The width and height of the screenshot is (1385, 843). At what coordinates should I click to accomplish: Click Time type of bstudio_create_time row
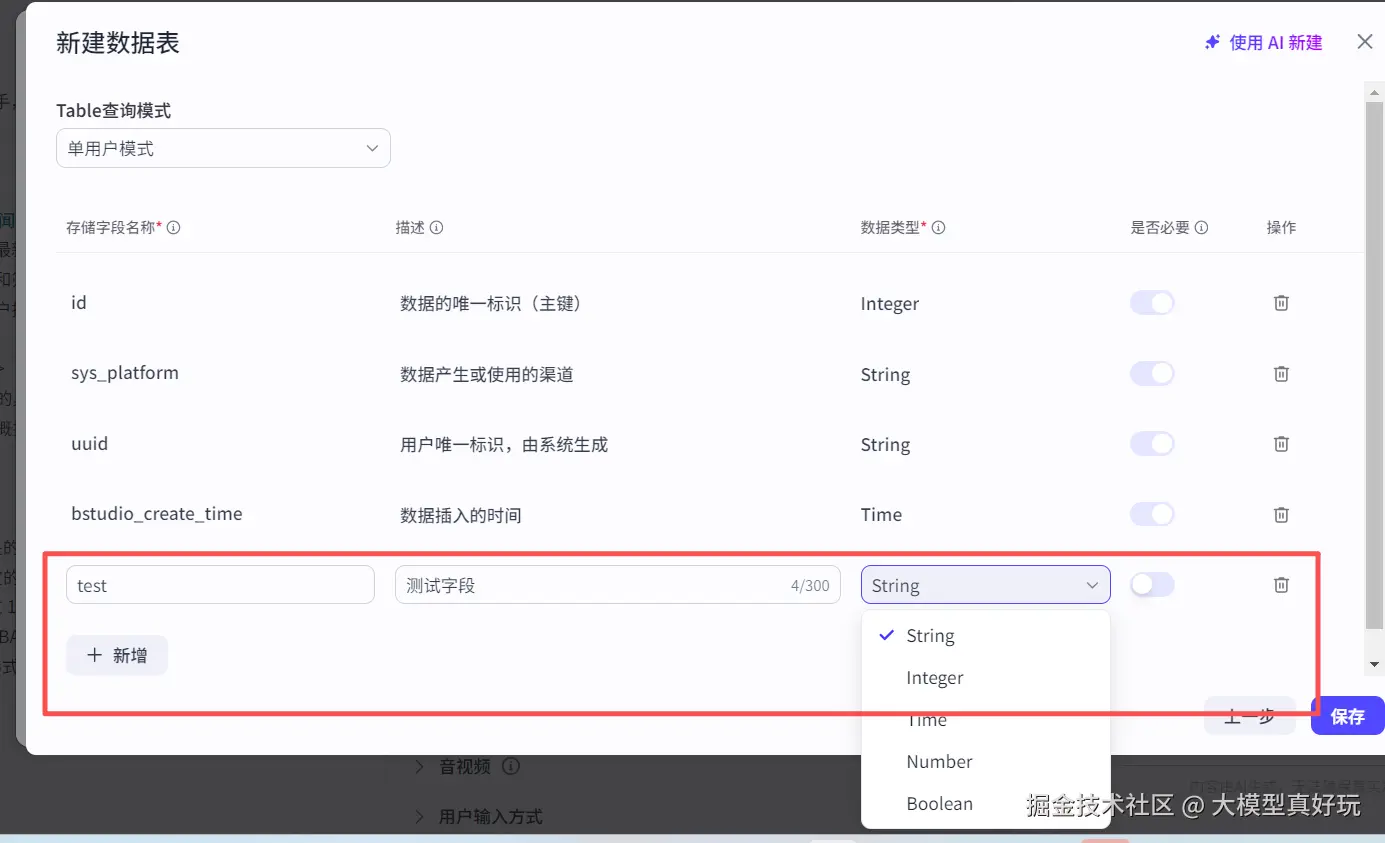pyautogui.click(x=881, y=515)
